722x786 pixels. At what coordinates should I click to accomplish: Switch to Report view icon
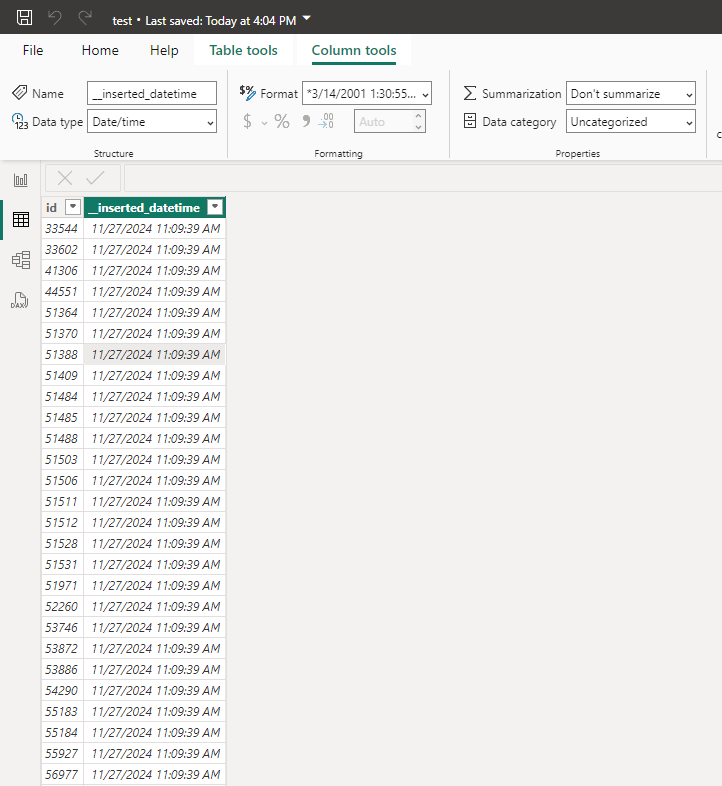point(21,180)
